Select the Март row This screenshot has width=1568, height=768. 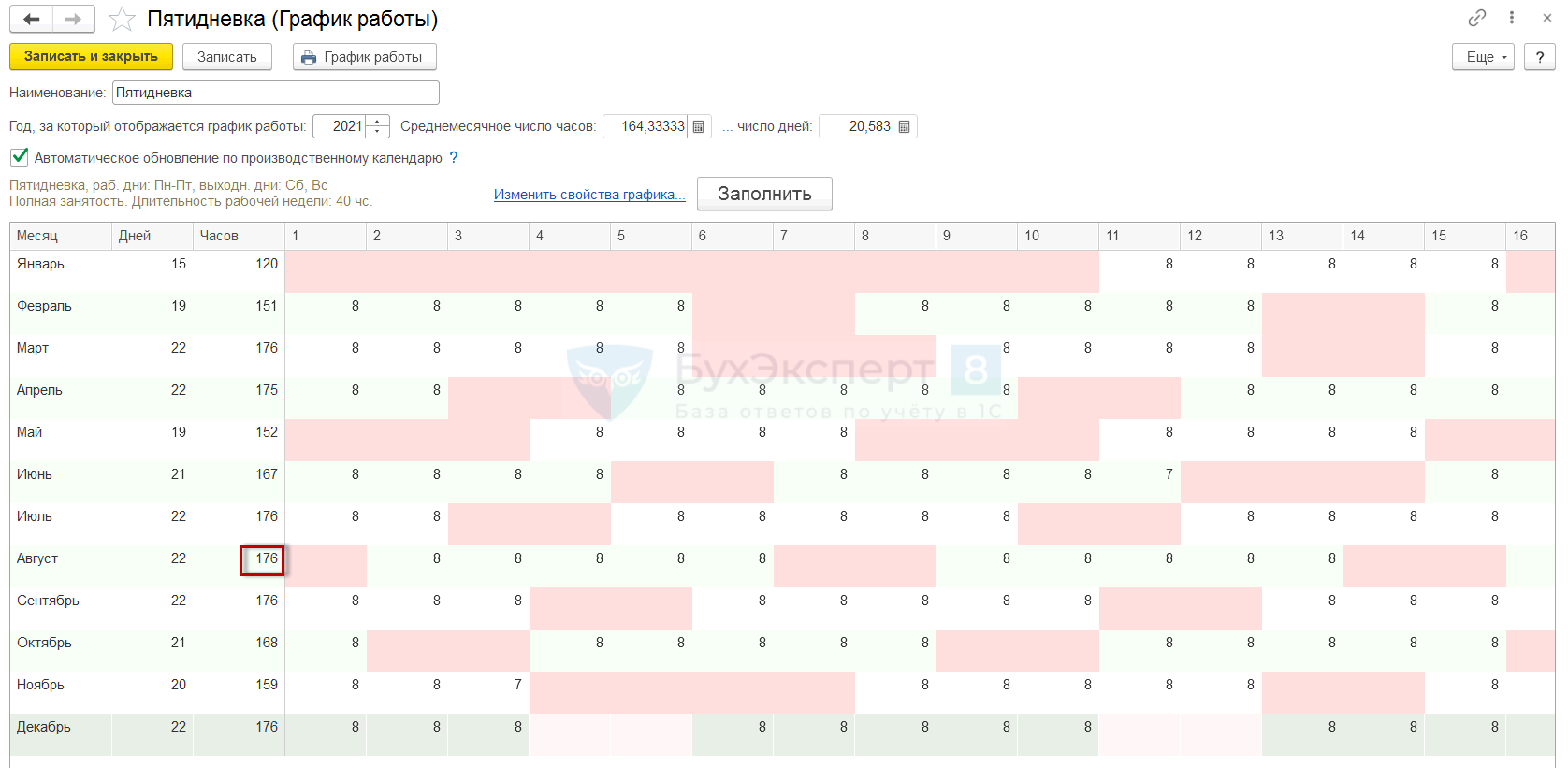[782, 355]
